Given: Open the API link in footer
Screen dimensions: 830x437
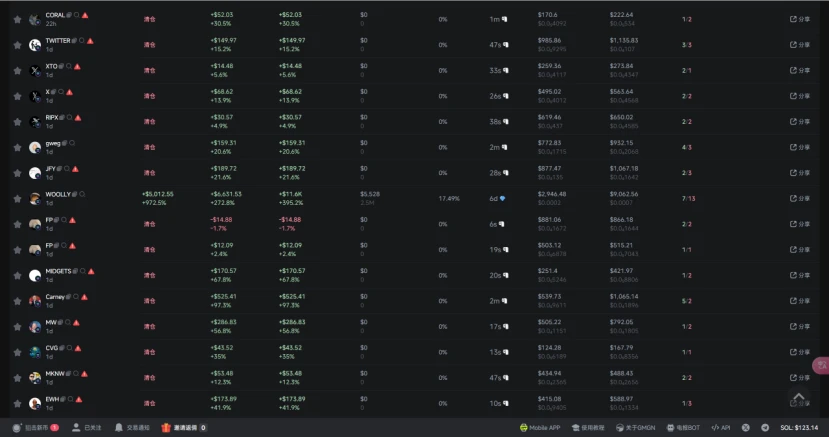Looking at the screenshot, I should (x=721, y=427).
